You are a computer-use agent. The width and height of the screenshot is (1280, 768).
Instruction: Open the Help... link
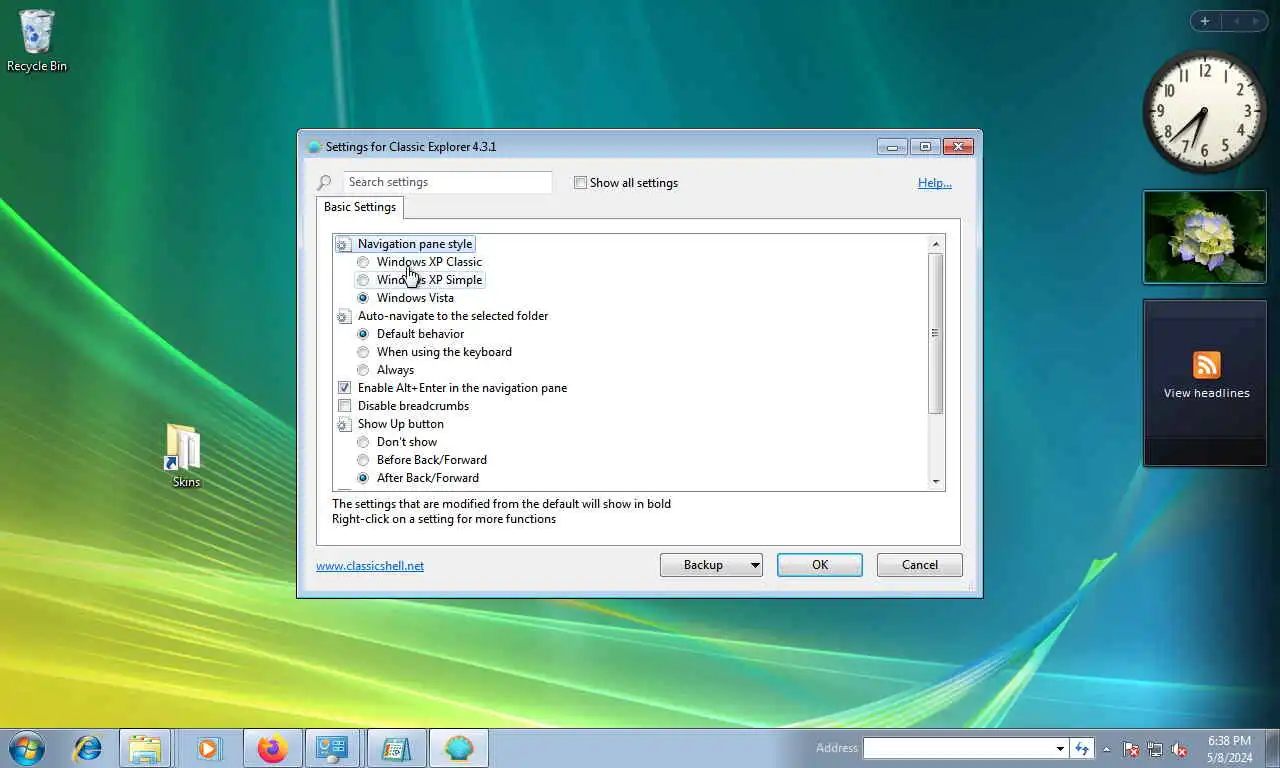(x=935, y=183)
